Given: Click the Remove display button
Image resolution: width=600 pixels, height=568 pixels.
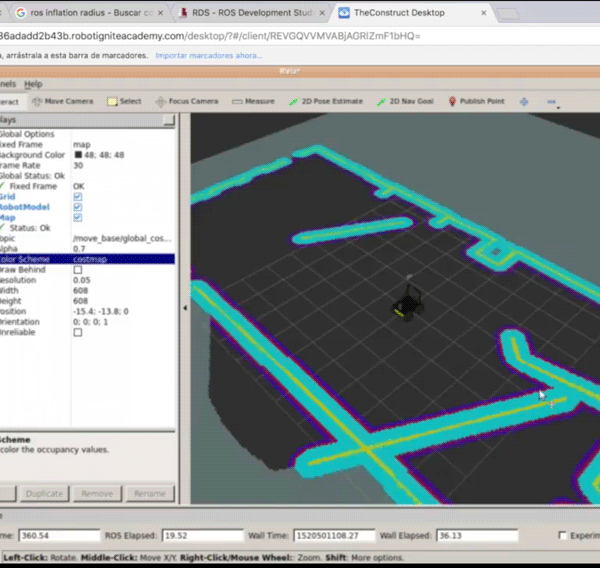Looking at the screenshot, I should pos(97,493).
